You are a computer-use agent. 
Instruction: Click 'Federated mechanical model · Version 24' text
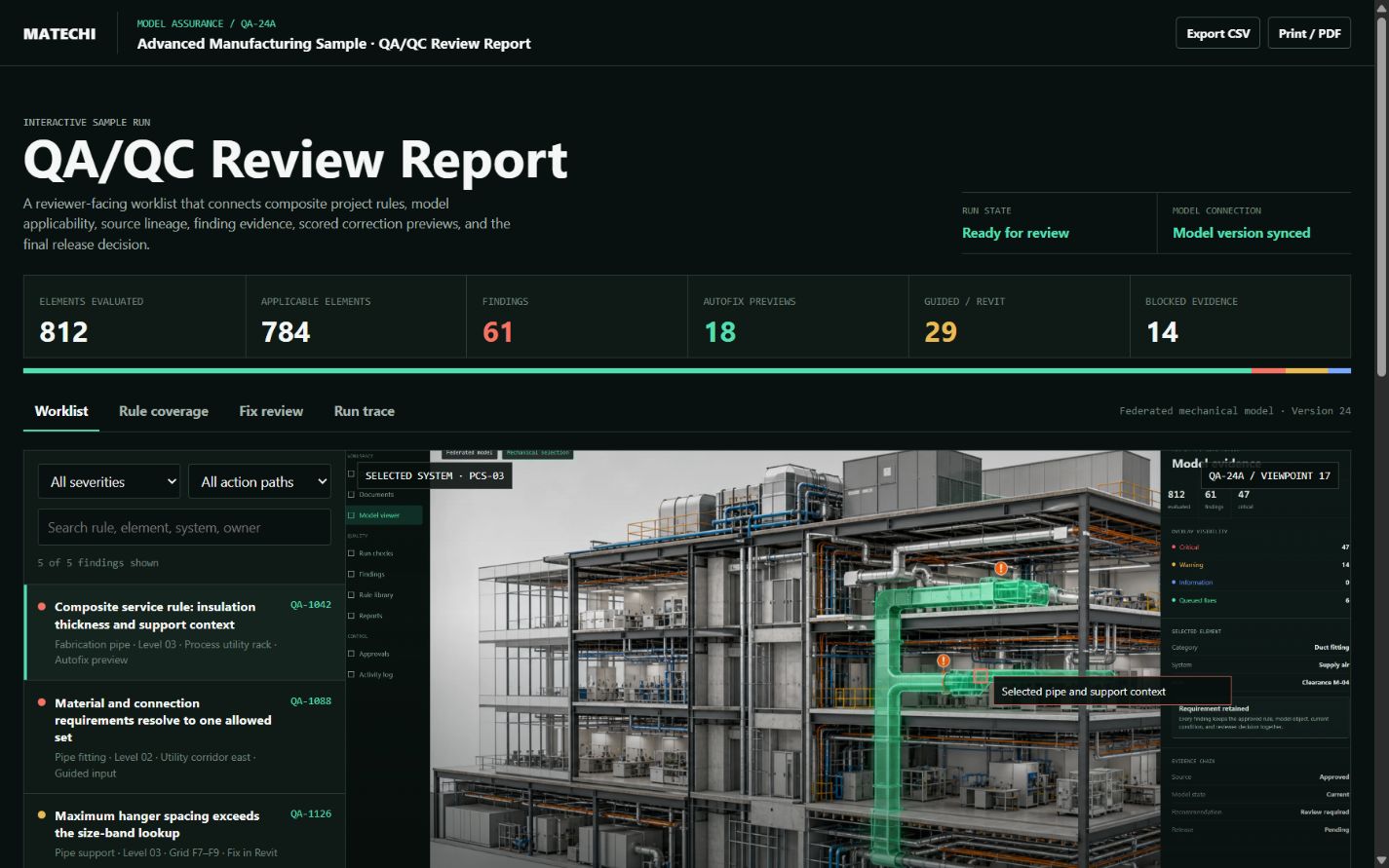tap(1235, 411)
